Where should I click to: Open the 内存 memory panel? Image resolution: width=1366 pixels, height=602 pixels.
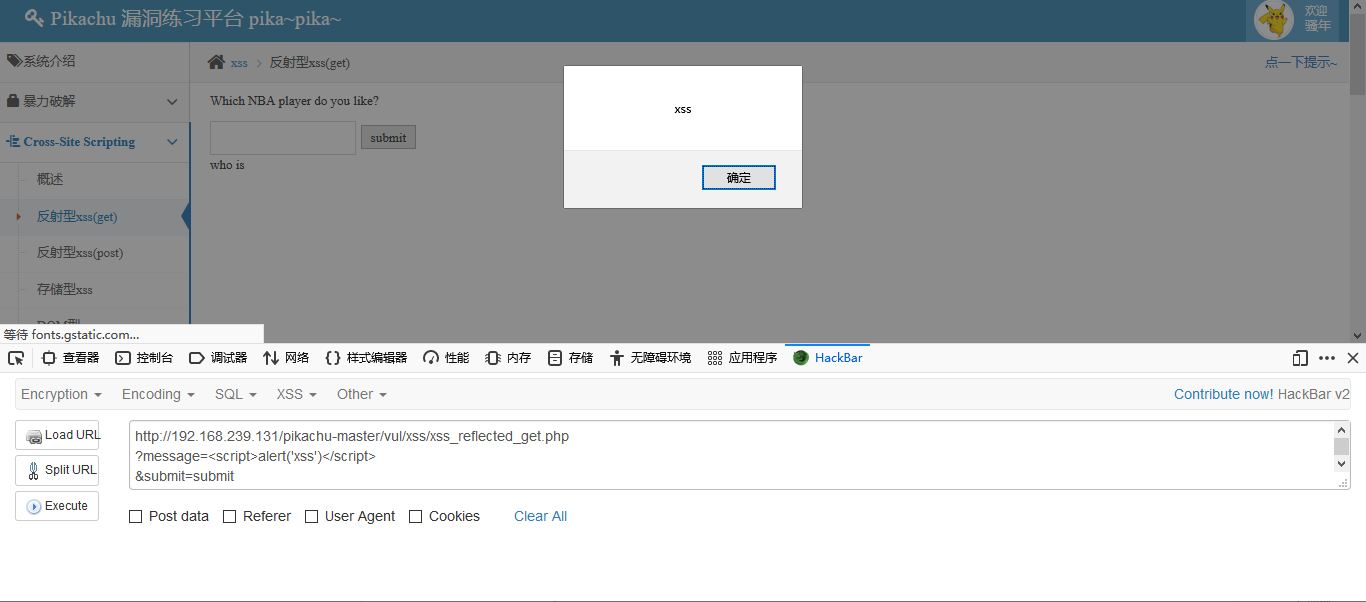[508, 358]
